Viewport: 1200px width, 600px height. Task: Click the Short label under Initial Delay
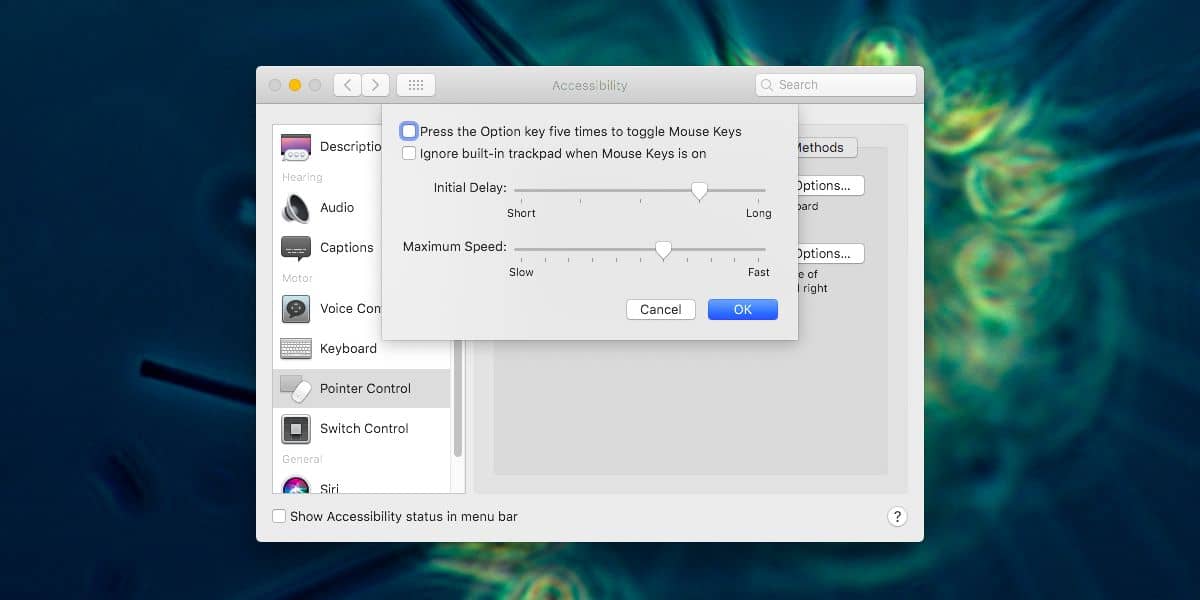(521, 213)
